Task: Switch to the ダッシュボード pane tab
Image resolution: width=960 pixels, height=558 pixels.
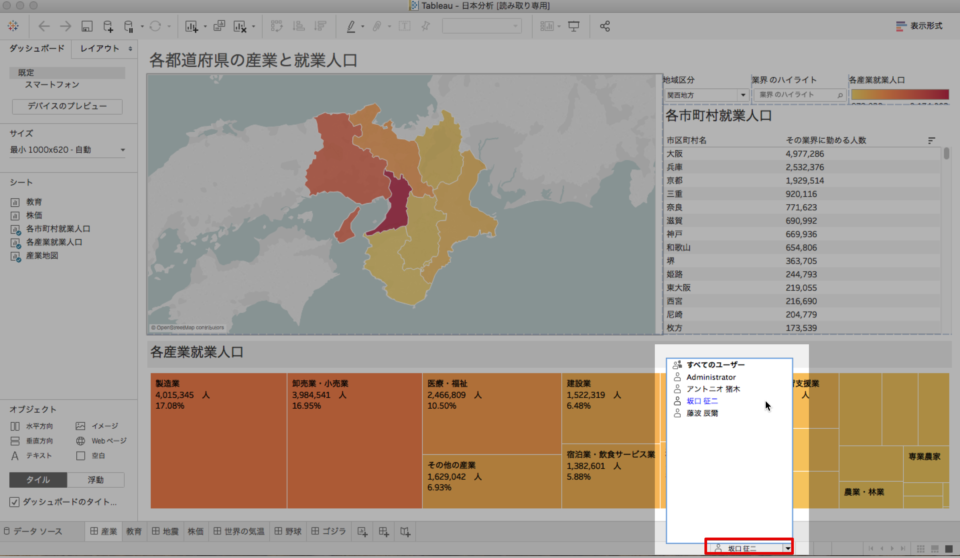Action: [36, 48]
